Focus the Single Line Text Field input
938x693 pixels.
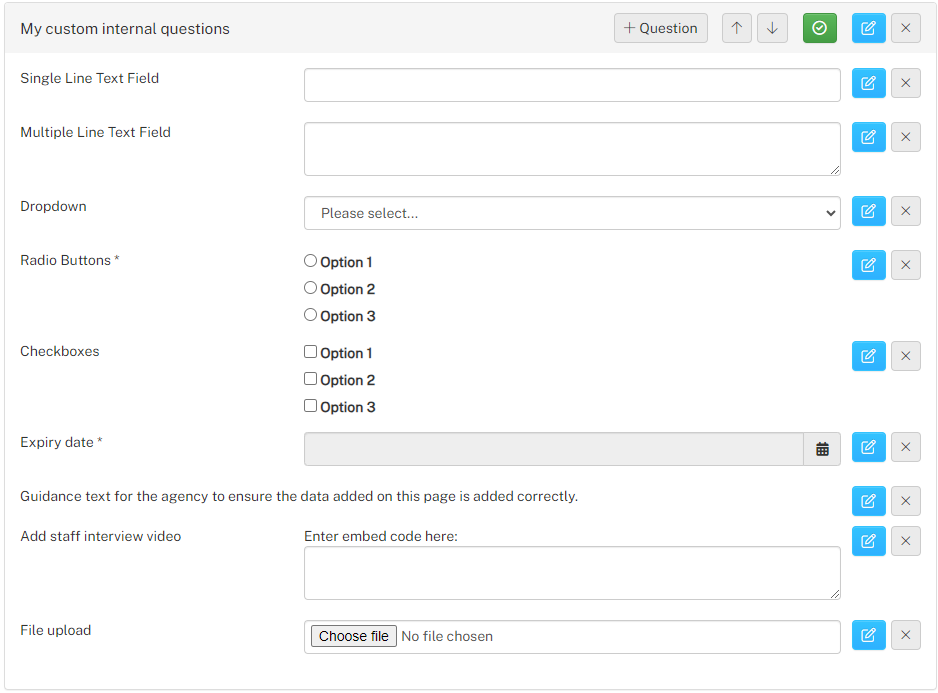point(572,85)
